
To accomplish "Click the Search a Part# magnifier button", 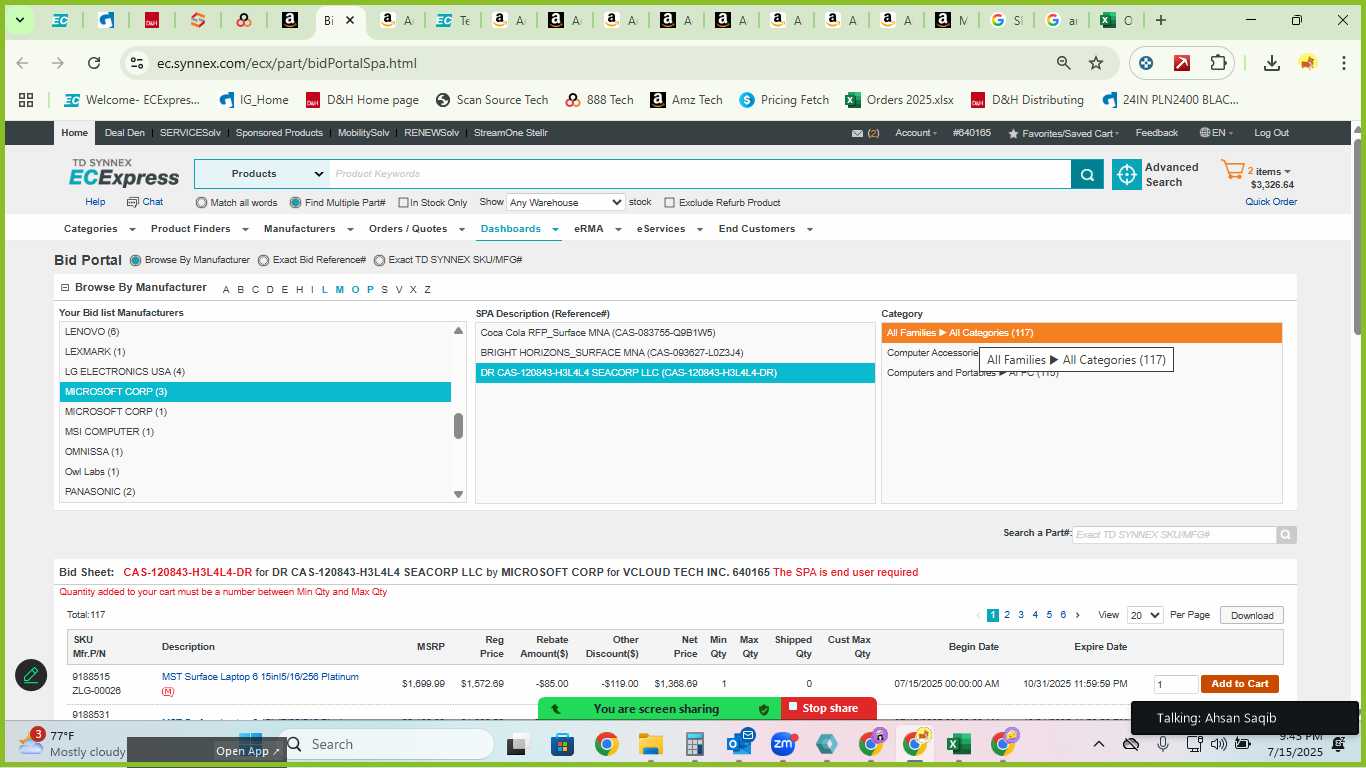I will 1286,535.
